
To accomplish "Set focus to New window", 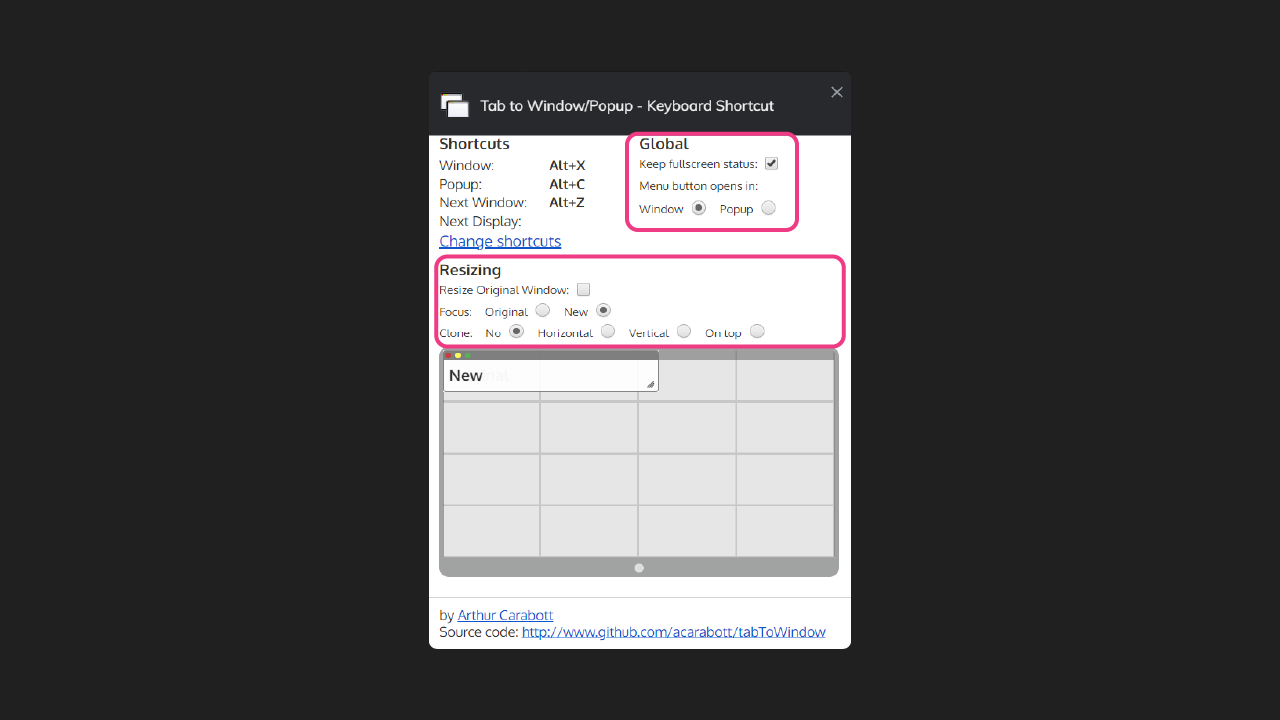I will click(603, 310).
